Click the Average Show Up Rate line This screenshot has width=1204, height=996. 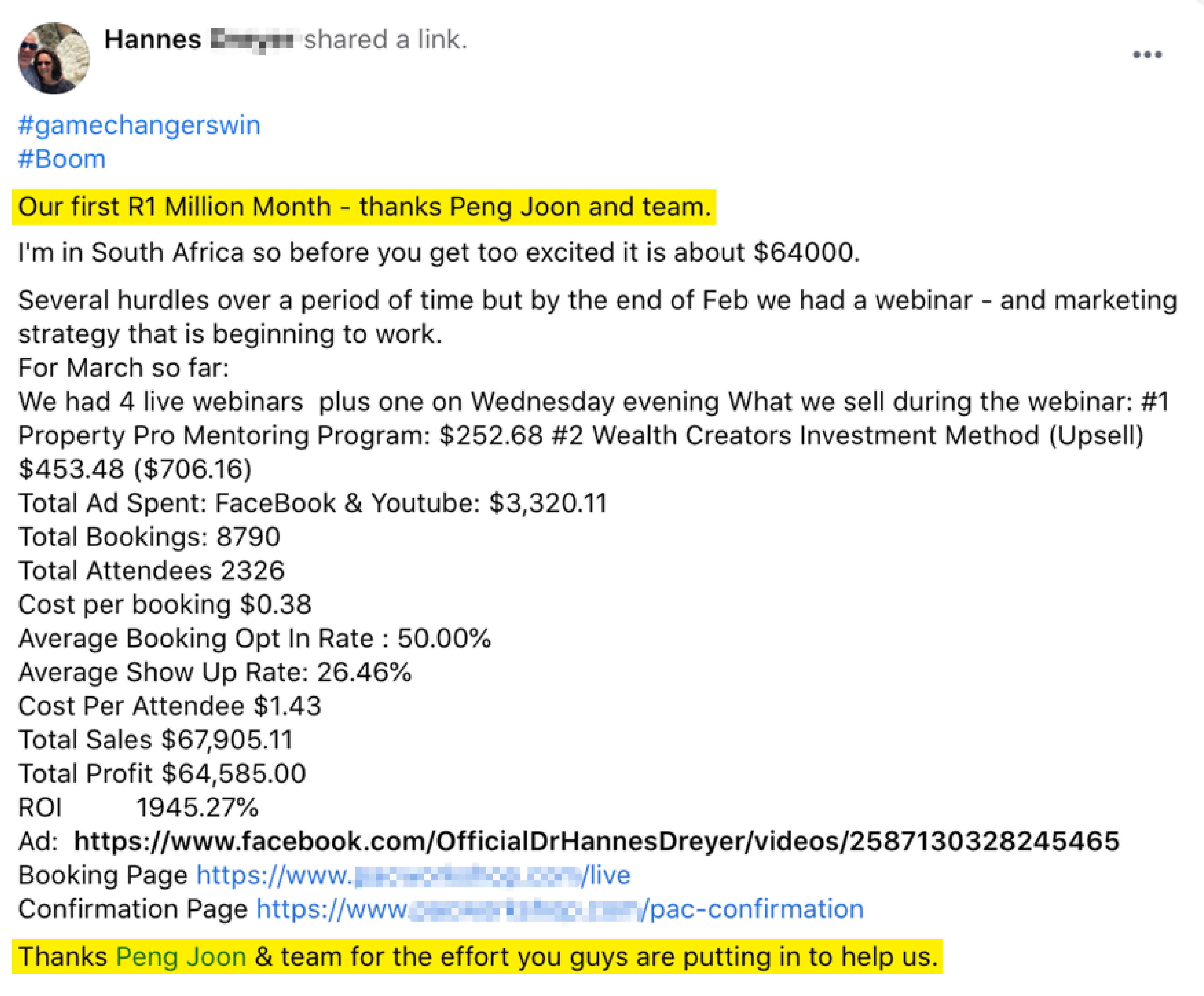tap(215, 672)
